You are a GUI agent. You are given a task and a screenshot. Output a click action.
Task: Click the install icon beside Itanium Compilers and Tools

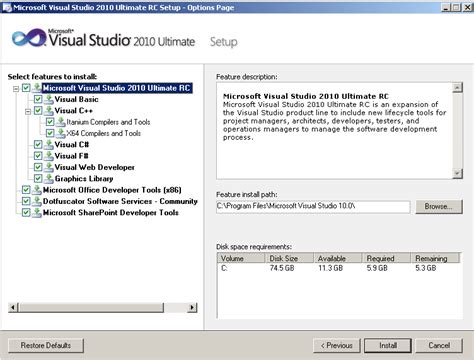coord(61,122)
